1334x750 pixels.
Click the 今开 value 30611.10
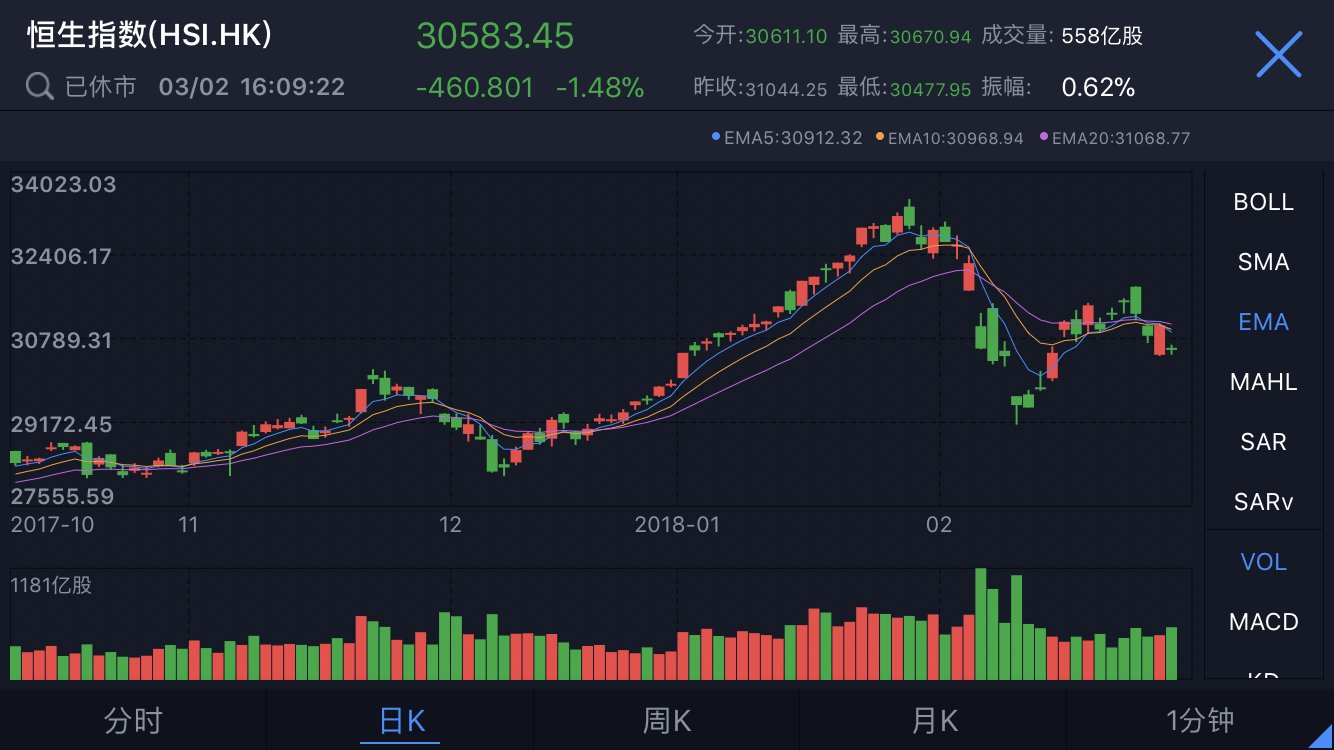(x=787, y=37)
